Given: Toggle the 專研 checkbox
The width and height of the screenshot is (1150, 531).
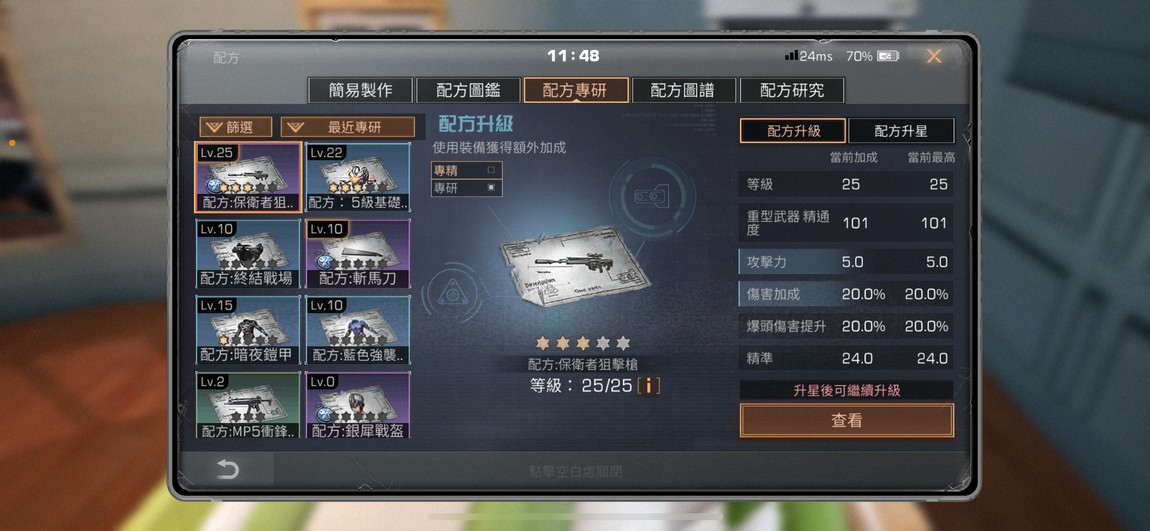Looking at the screenshot, I should click(x=491, y=188).
